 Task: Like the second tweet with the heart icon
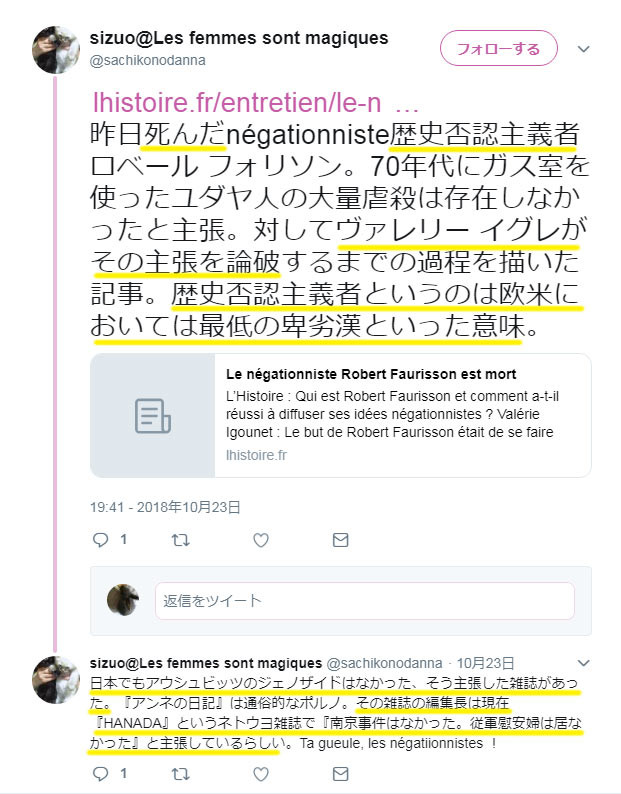261,774
